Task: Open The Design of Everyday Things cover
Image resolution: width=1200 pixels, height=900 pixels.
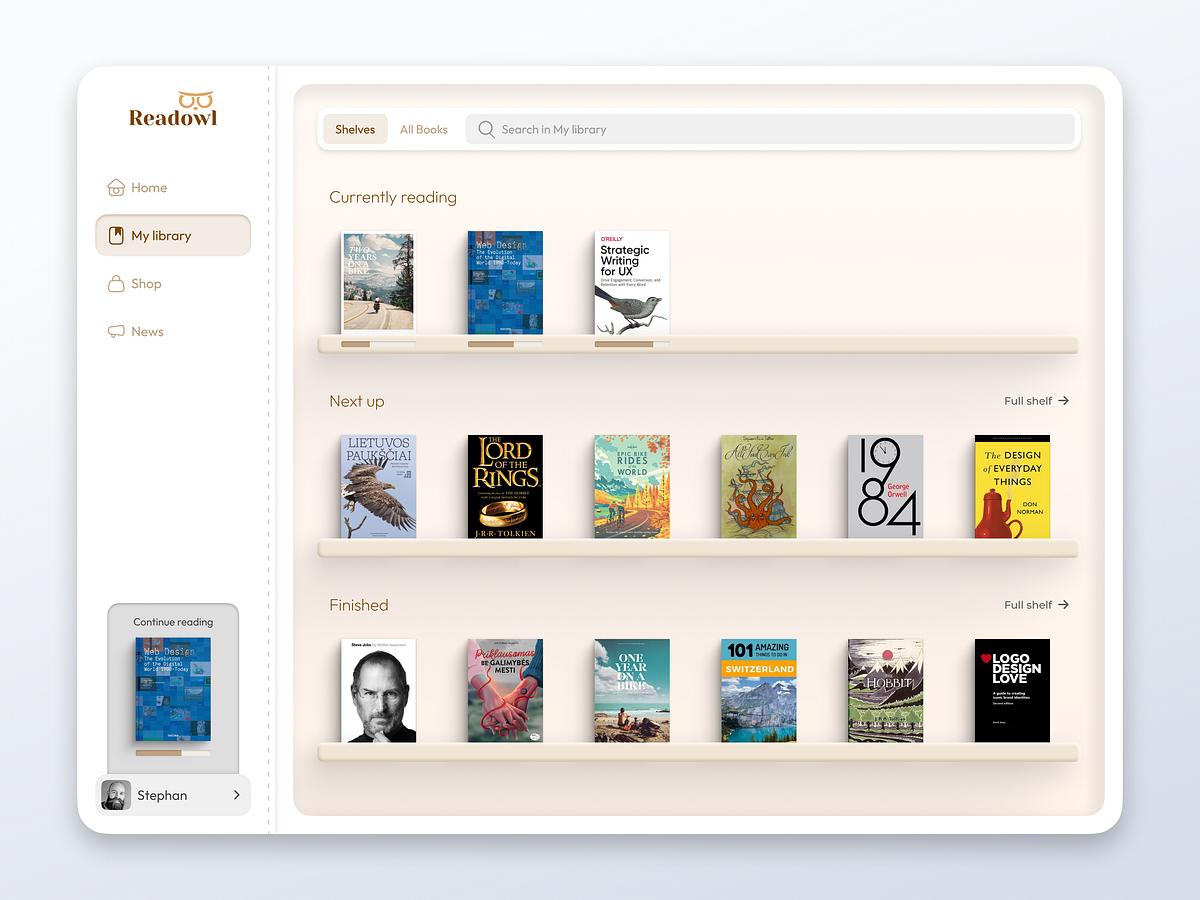Action: [x=1012, y=486]
